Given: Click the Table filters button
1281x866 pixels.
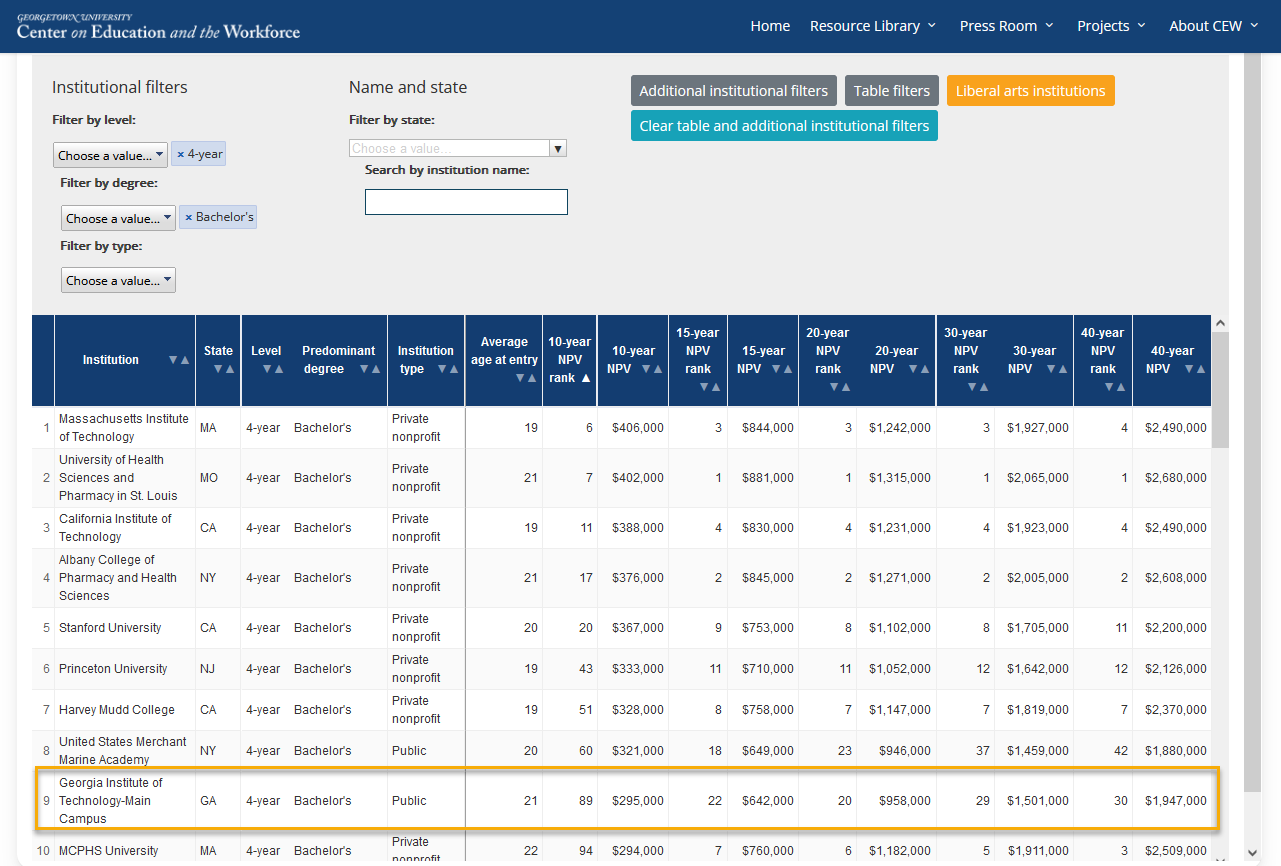Looking at the screenshot, I should coord(892,90).
